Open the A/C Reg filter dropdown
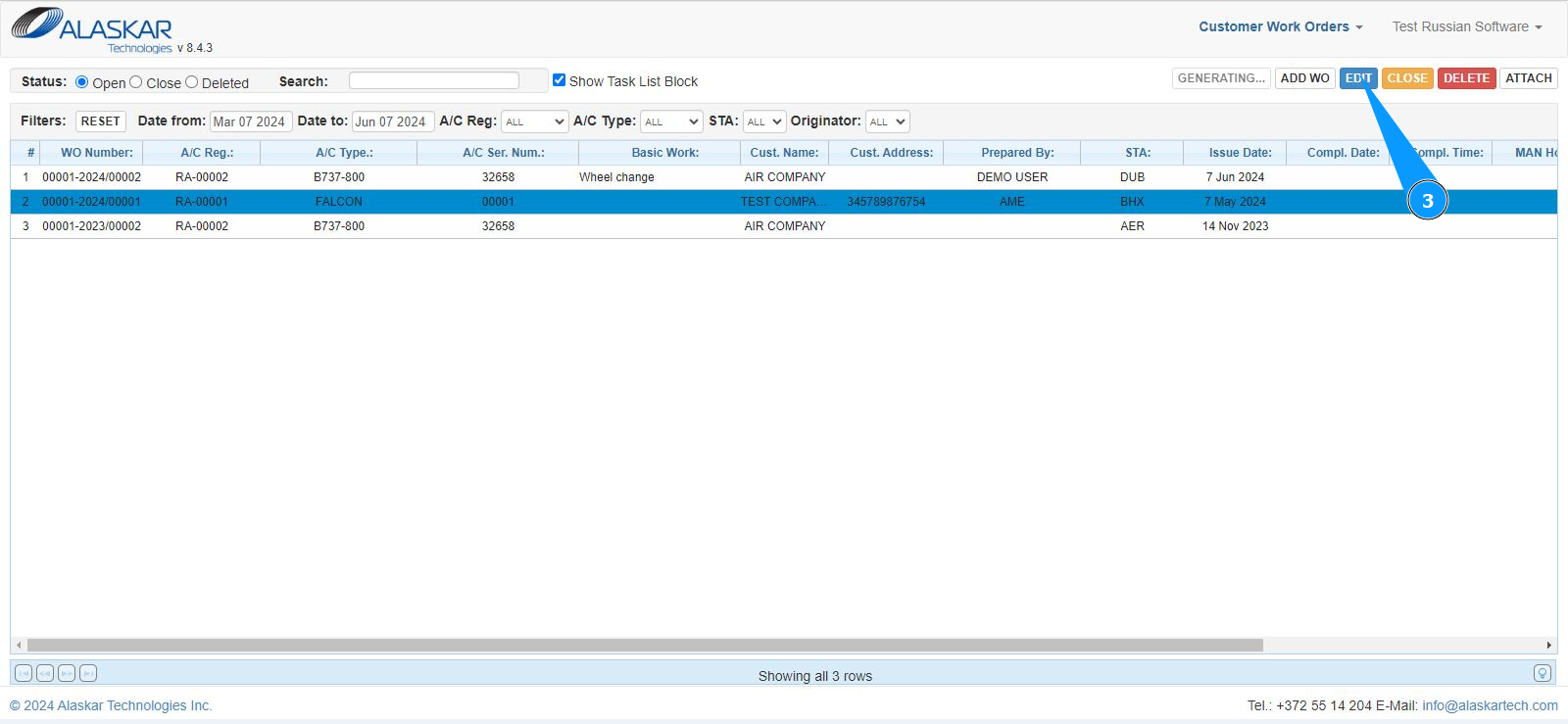 pyautogui.click(x=534, y=121)
